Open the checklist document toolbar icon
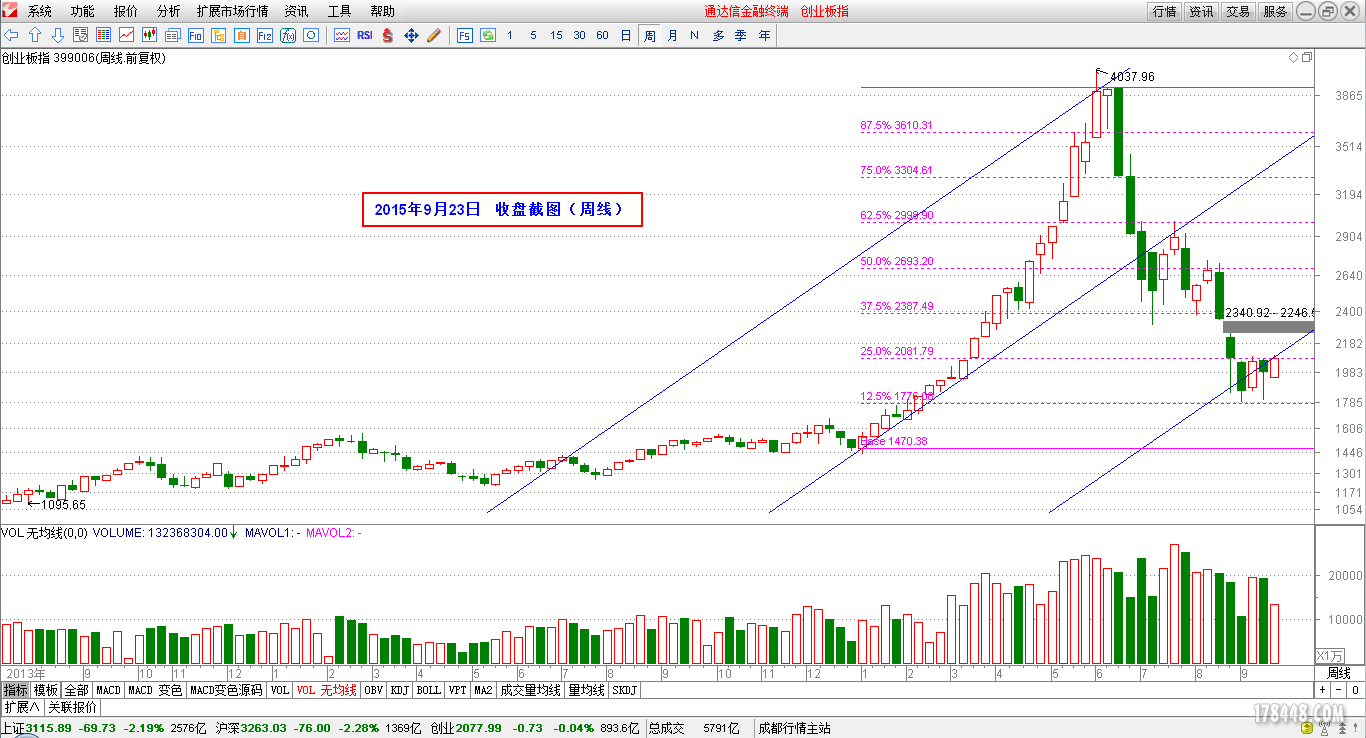 (80, 35)
